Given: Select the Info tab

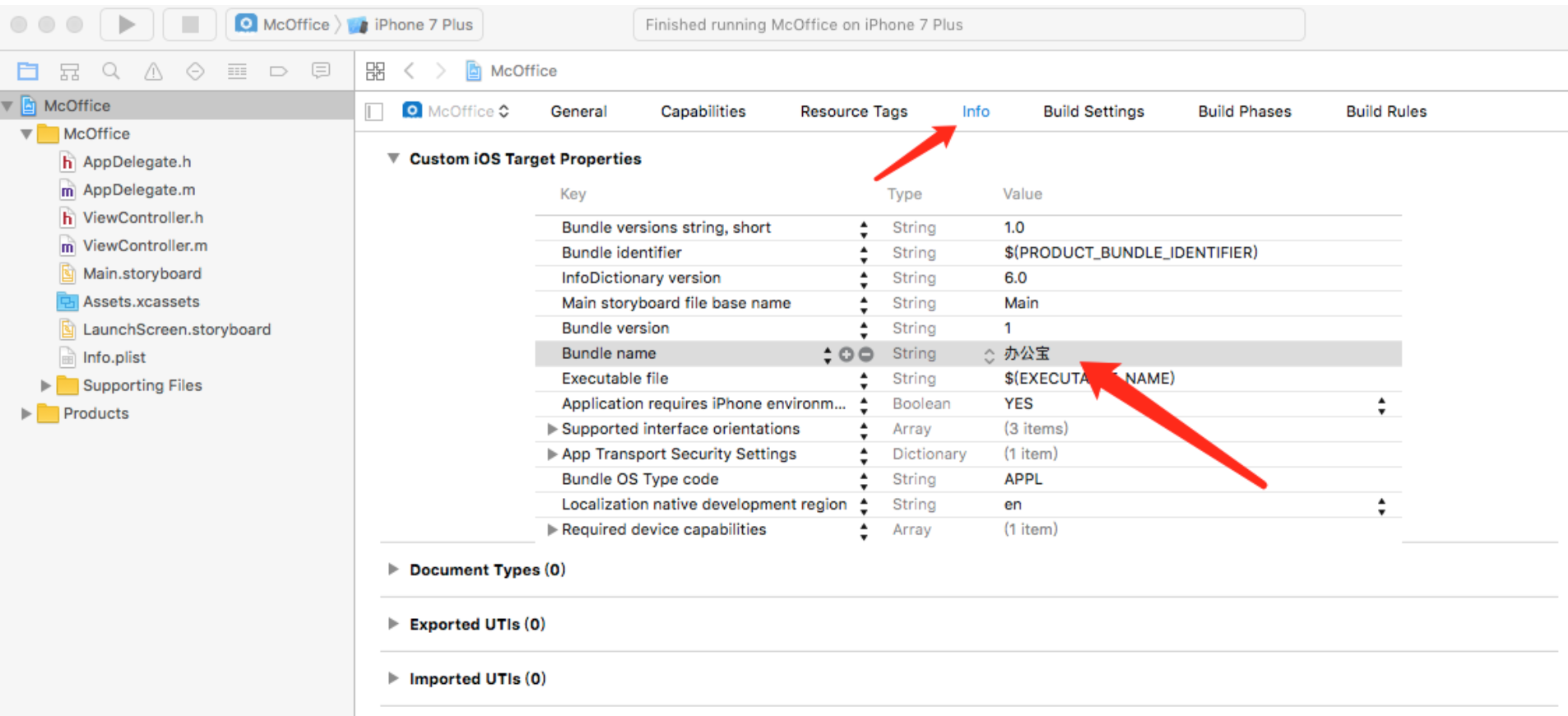Looking at the screenshot, I should (976, 111).
